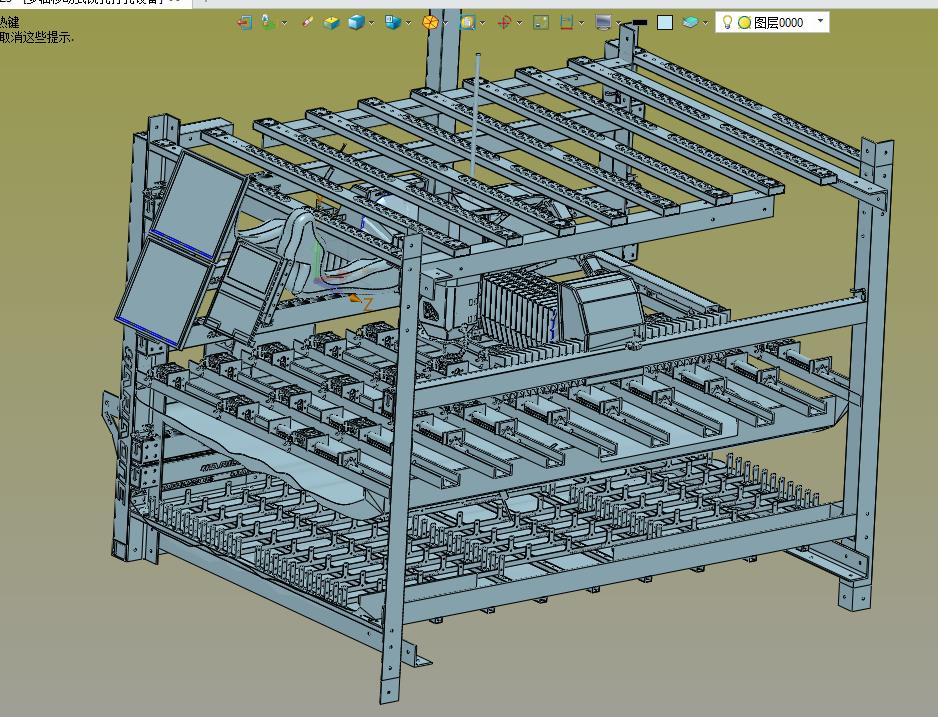
Task: Select the eraser/brush tool icon
Action: click(x=307, y=23)
